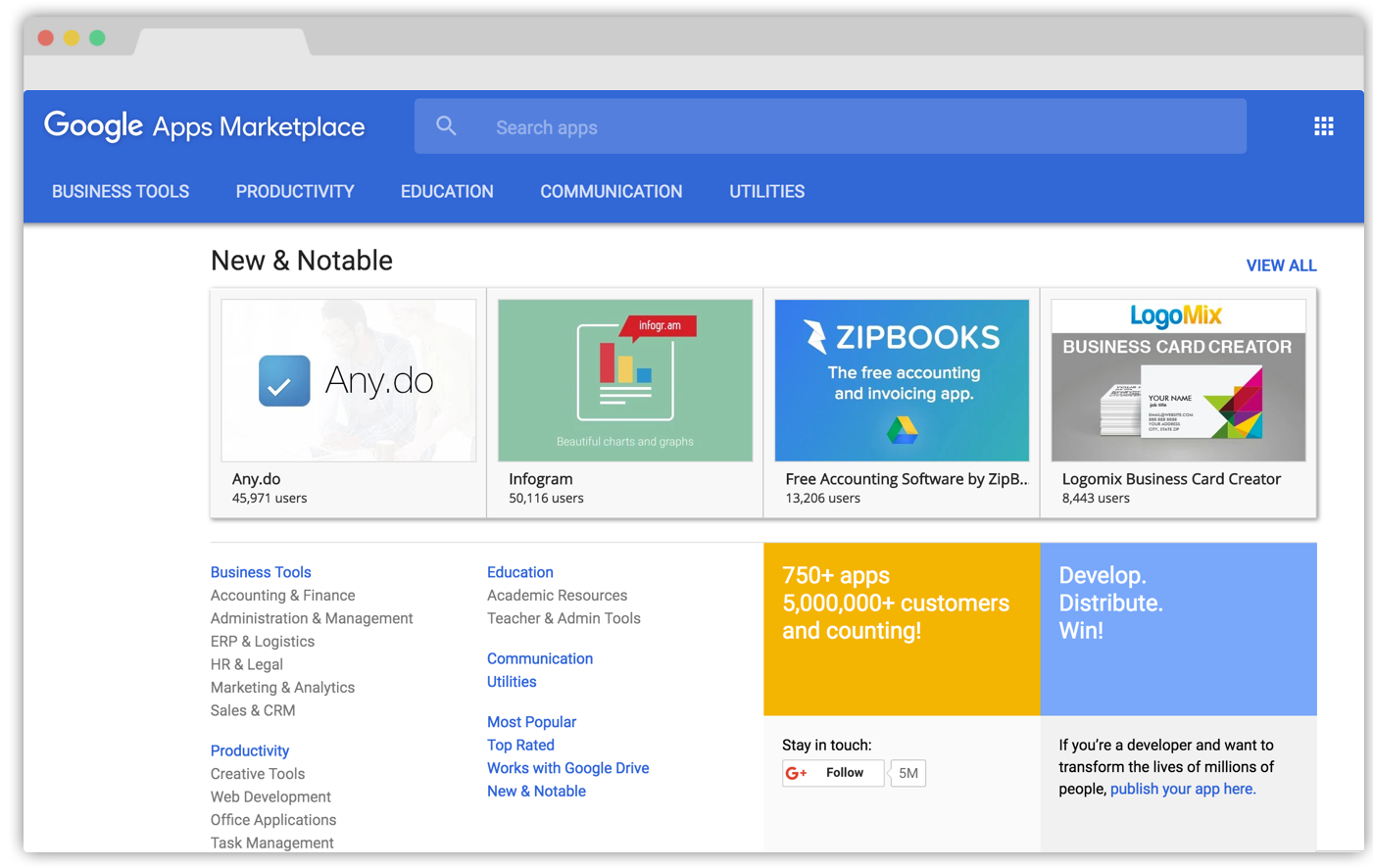1373x868 pixels.
Task: Open Office Applications subcategory
Action: (x=273, y=820)
